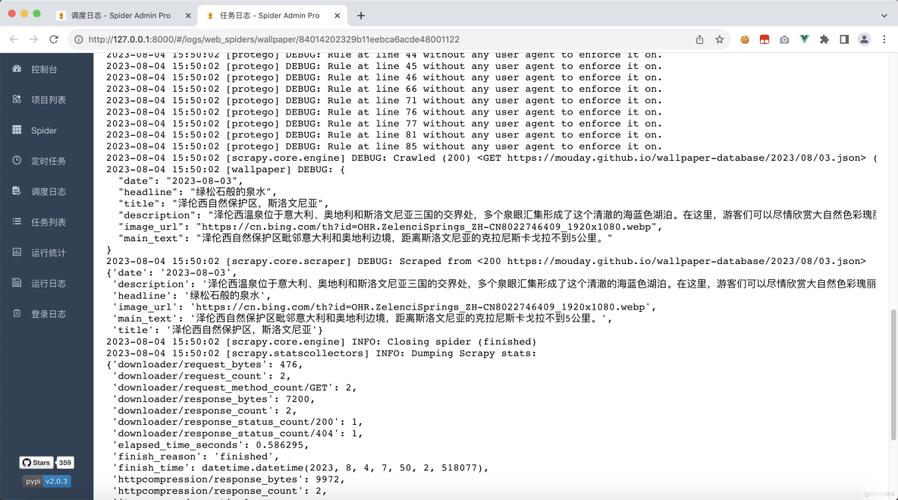Click the 登录日志 sidebar icon
This screenshot has width=898, height=500.
(x=17, y=313)
